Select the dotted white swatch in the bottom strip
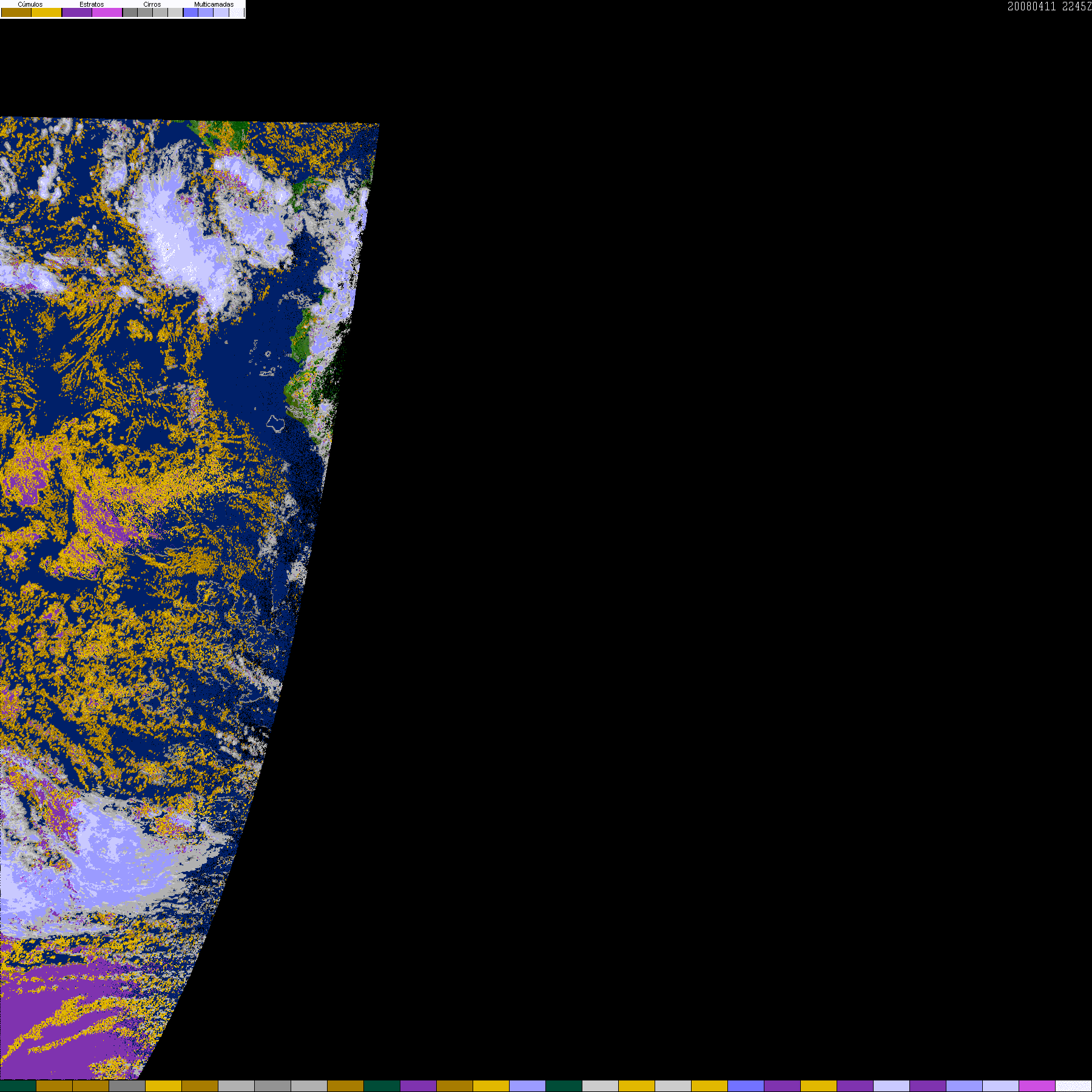The image size is (1092, 1092). click(1074, 1086)
